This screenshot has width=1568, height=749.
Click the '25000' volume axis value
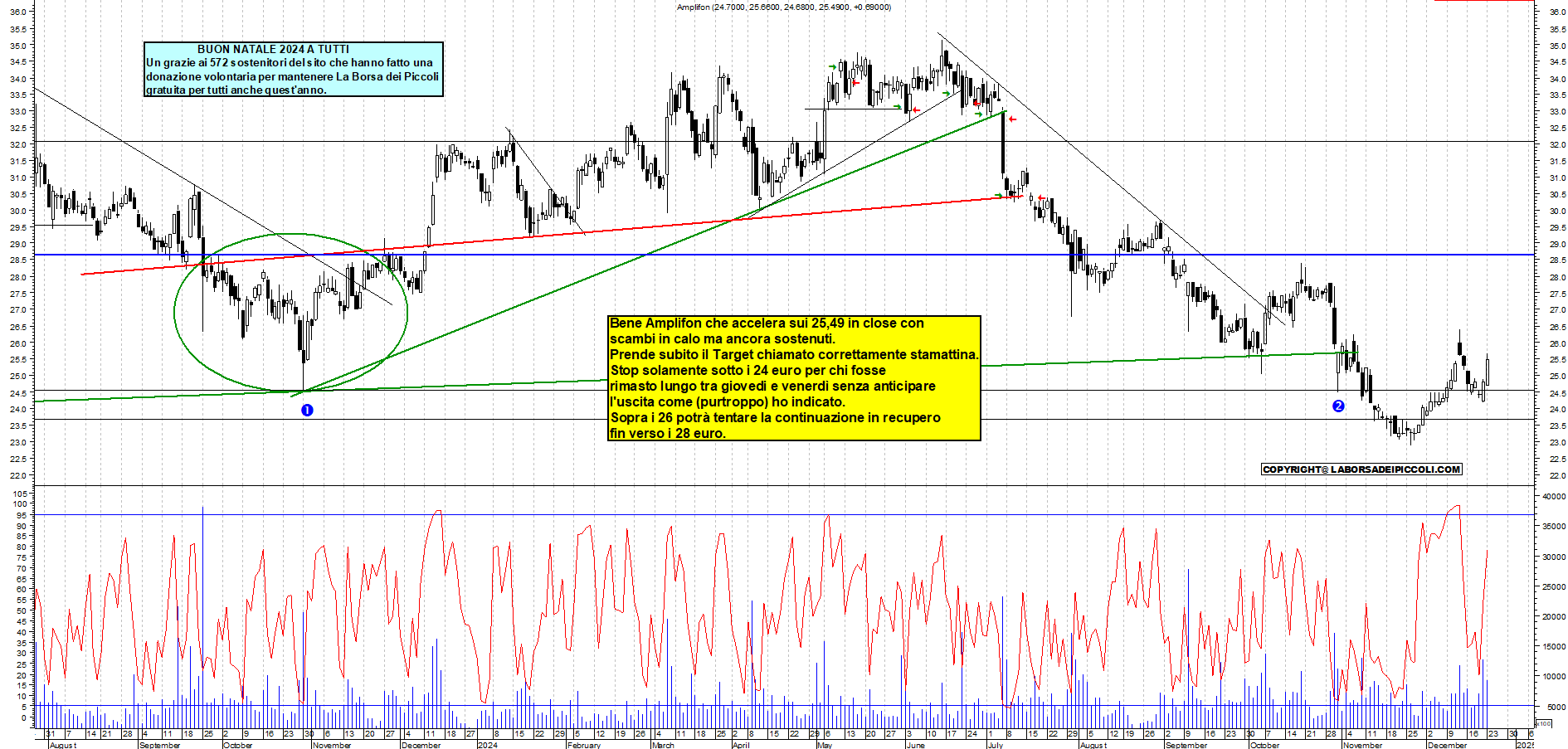click(1554, 586)
